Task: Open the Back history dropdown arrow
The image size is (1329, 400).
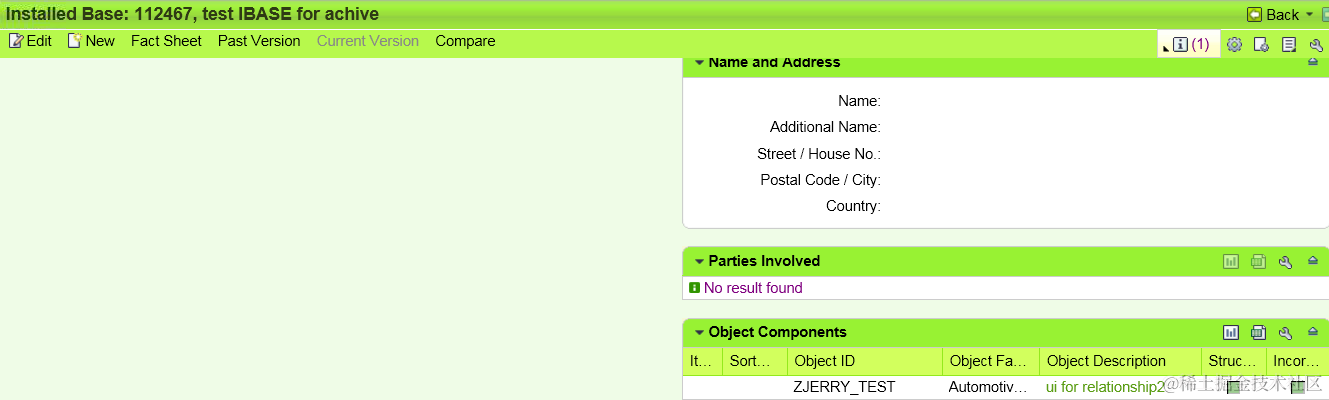Action: point(1309,15)
